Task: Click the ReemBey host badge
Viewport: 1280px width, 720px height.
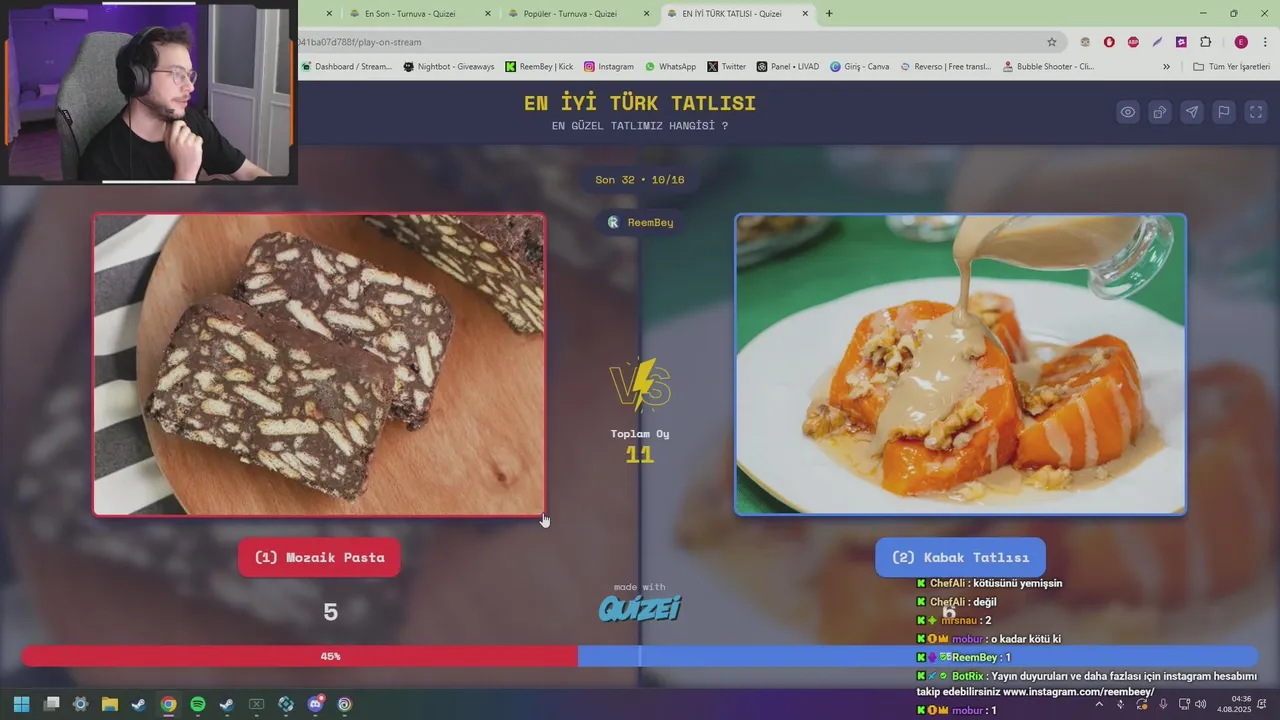Action: [x=640, y=222]
